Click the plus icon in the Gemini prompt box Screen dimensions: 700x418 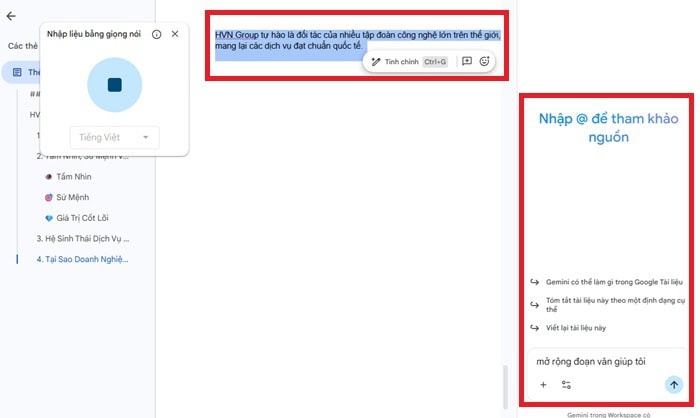tap(543, 385)
